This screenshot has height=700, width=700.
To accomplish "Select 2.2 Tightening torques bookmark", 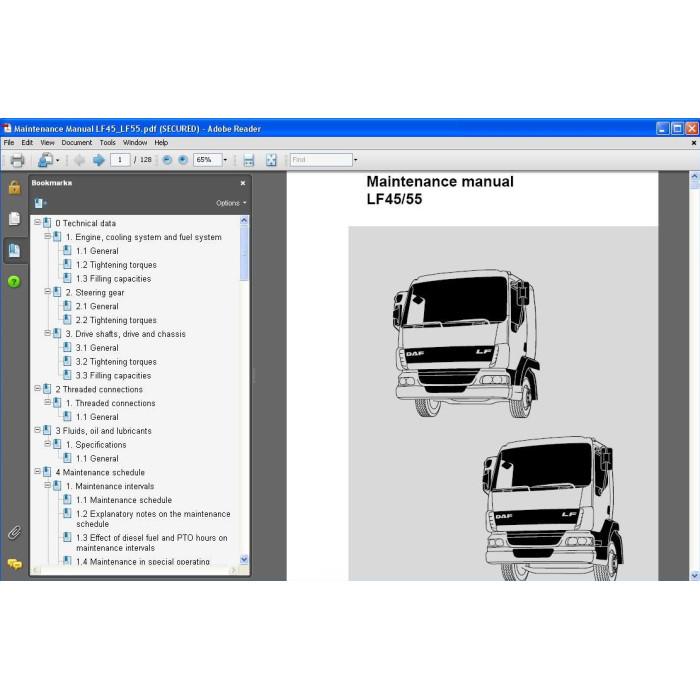I will pos(117,320).
